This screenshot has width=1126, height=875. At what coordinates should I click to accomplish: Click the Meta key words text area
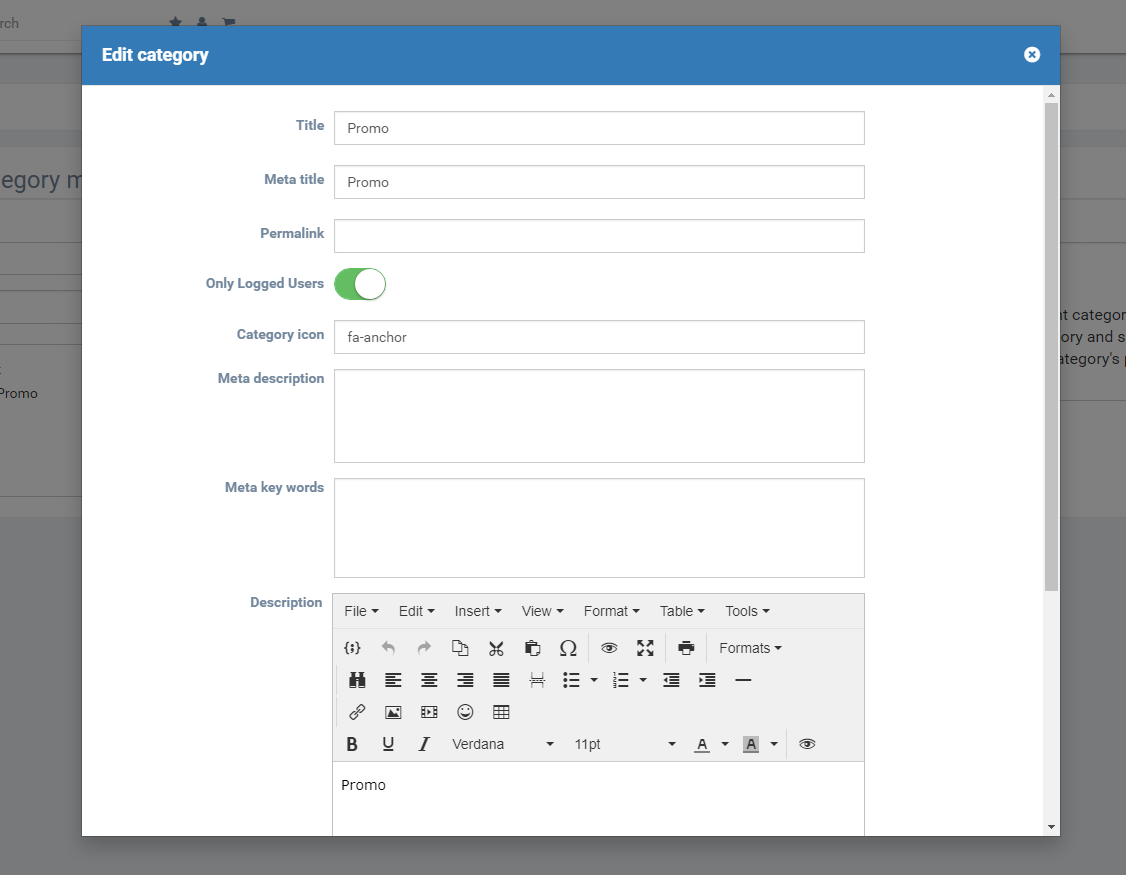599,528
